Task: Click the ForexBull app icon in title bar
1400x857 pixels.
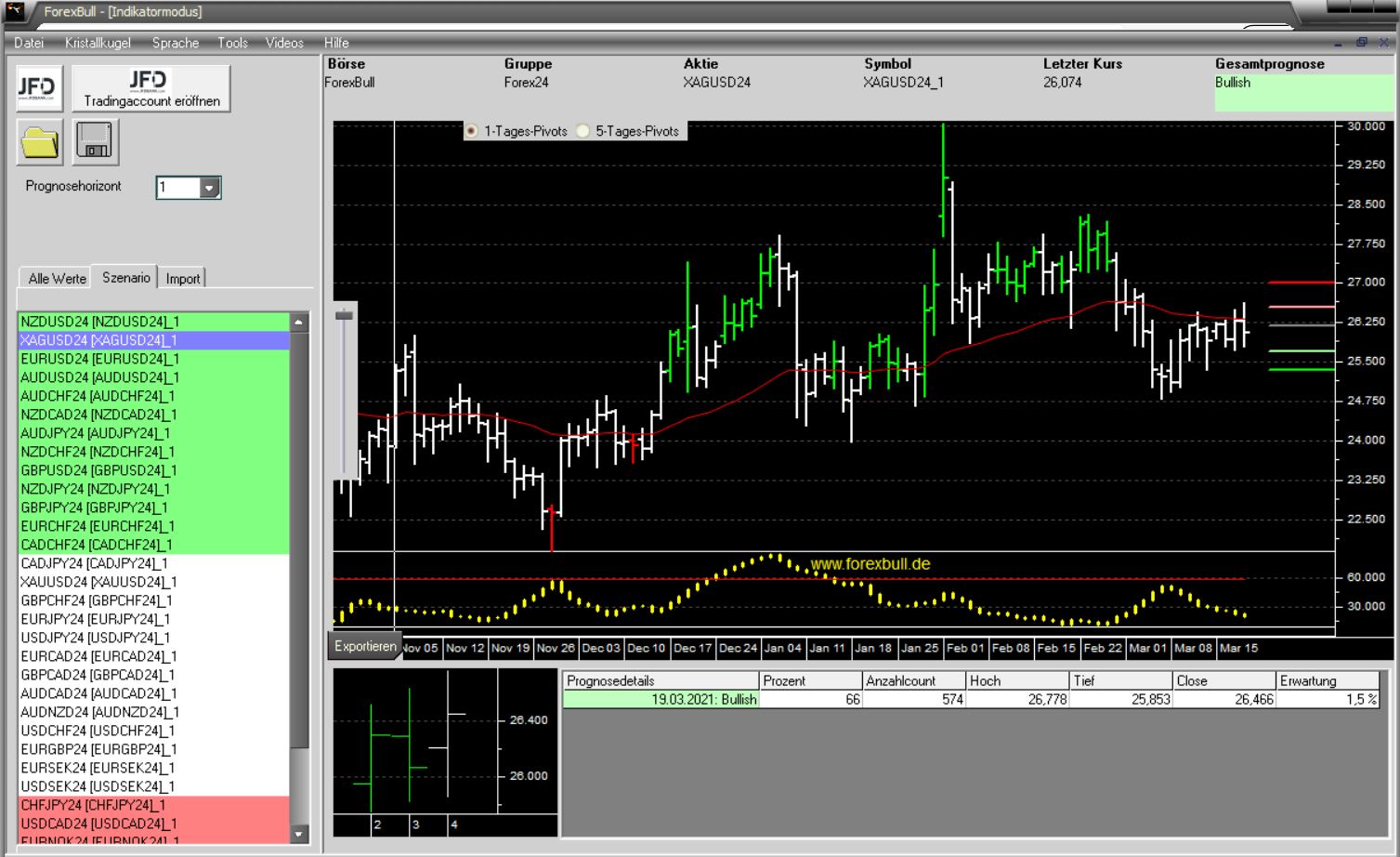Action: (x=15, y=11)
